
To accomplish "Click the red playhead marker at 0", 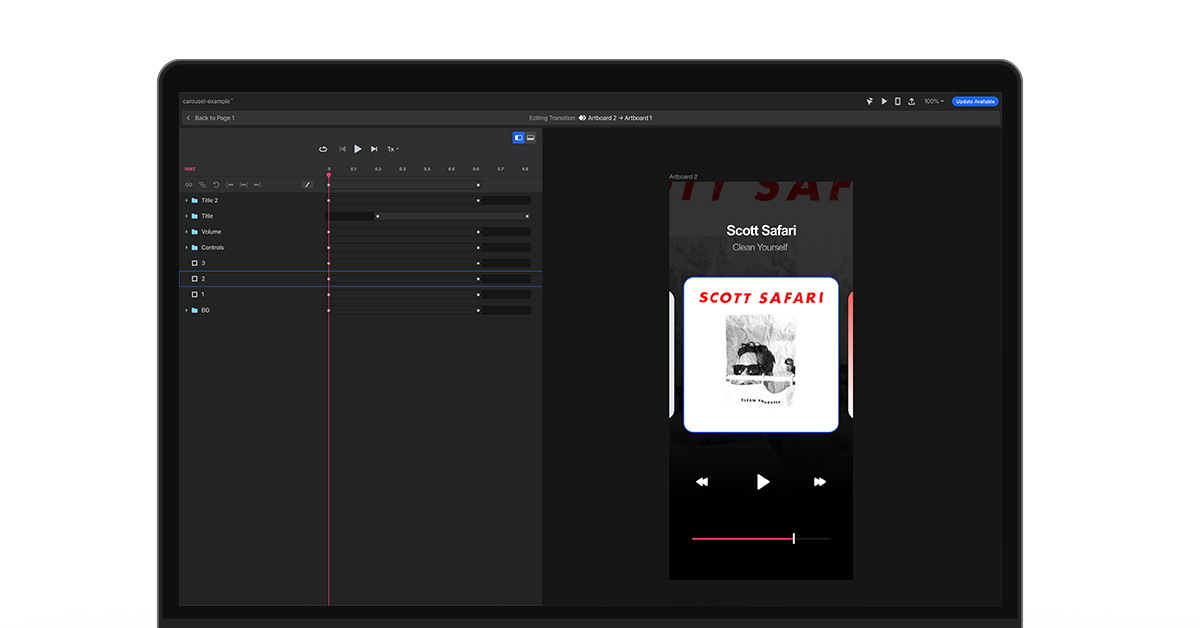I will tap(328, 175).
